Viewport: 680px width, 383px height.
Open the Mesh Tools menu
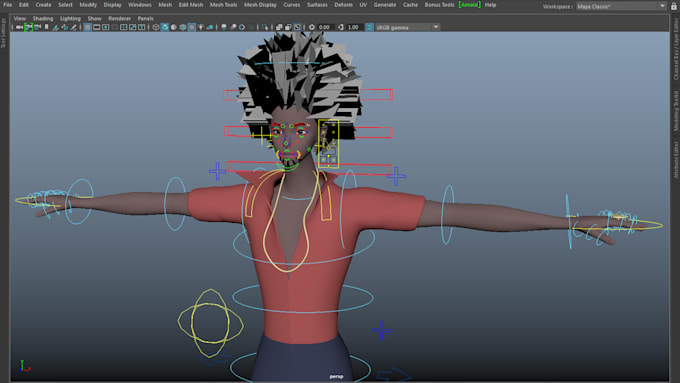point(223,5)
